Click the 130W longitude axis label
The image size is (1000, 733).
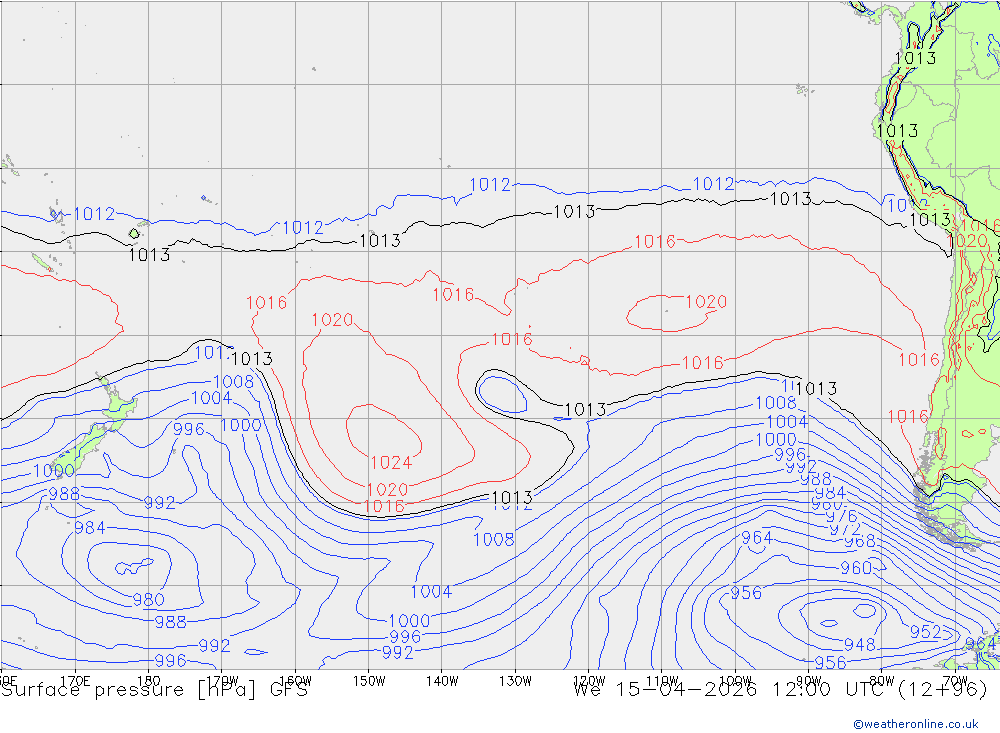click(515, 681)
